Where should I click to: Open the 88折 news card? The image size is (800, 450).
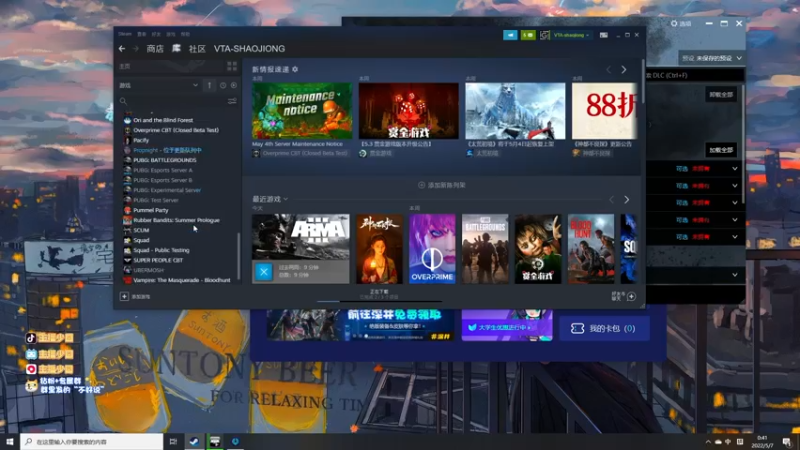(x=605, y=111)
